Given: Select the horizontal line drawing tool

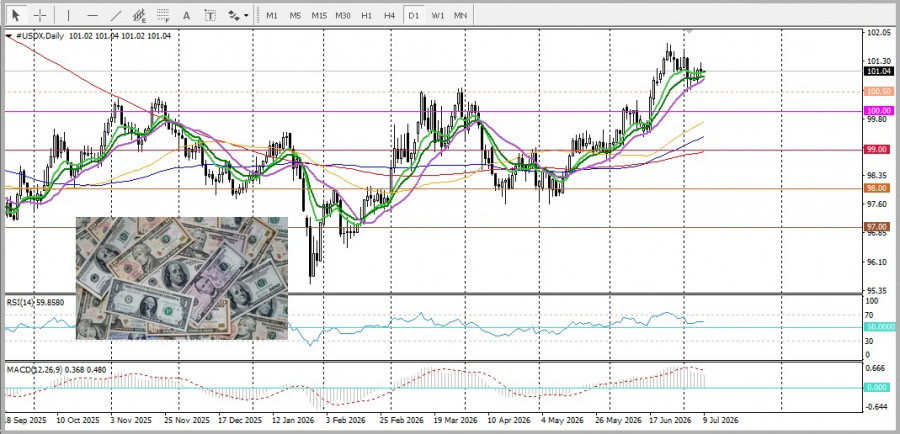Looking at the screenshot, I should [x=92, y=16].
